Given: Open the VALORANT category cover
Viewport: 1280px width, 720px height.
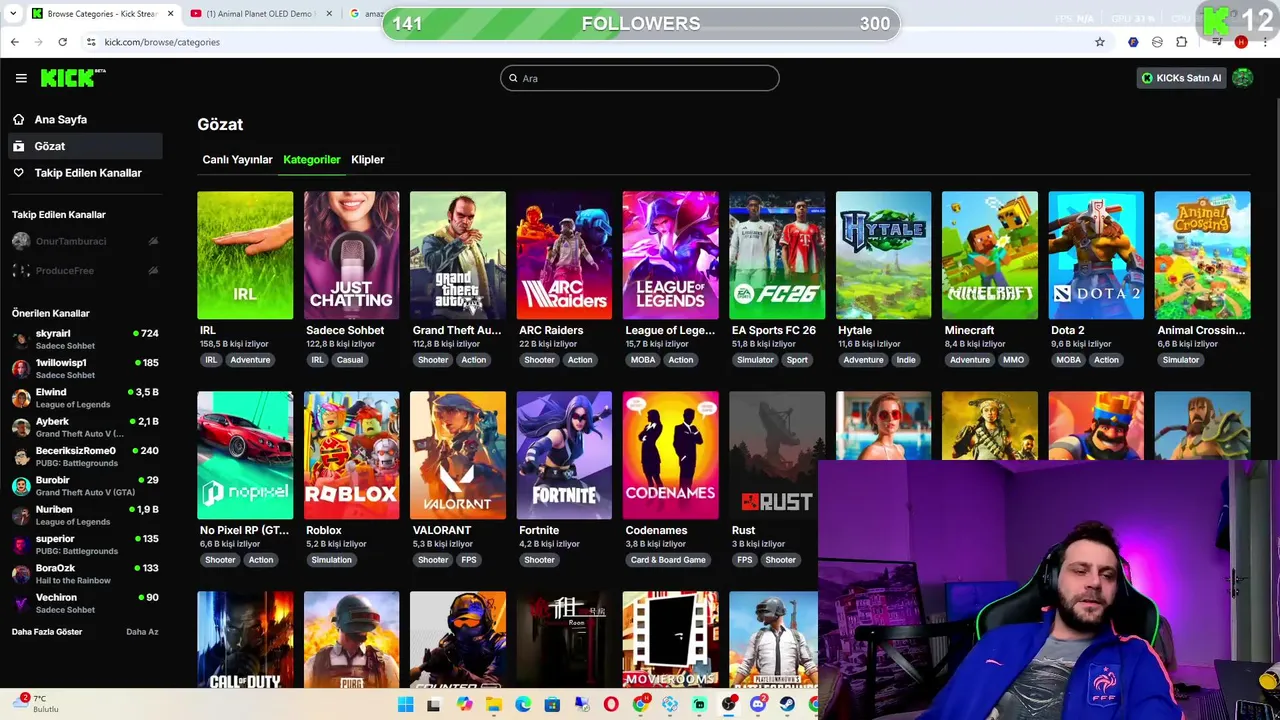Looking at the screenshot, I should [458, 455].
